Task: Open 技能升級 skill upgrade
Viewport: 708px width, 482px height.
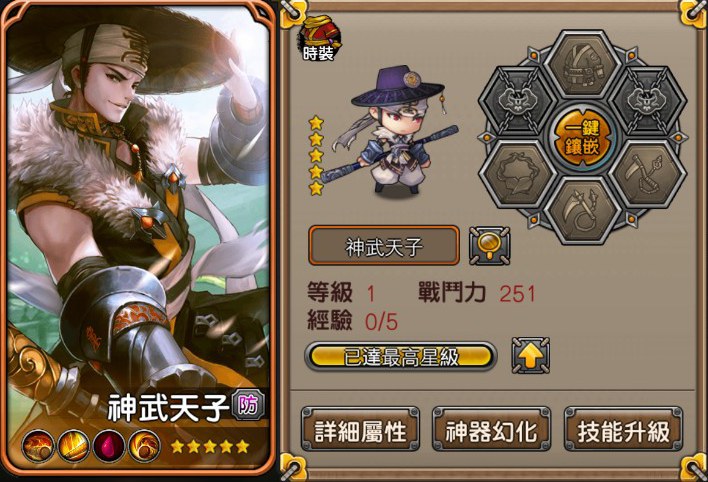Action: pyautogui.click(x=624, y=429)
